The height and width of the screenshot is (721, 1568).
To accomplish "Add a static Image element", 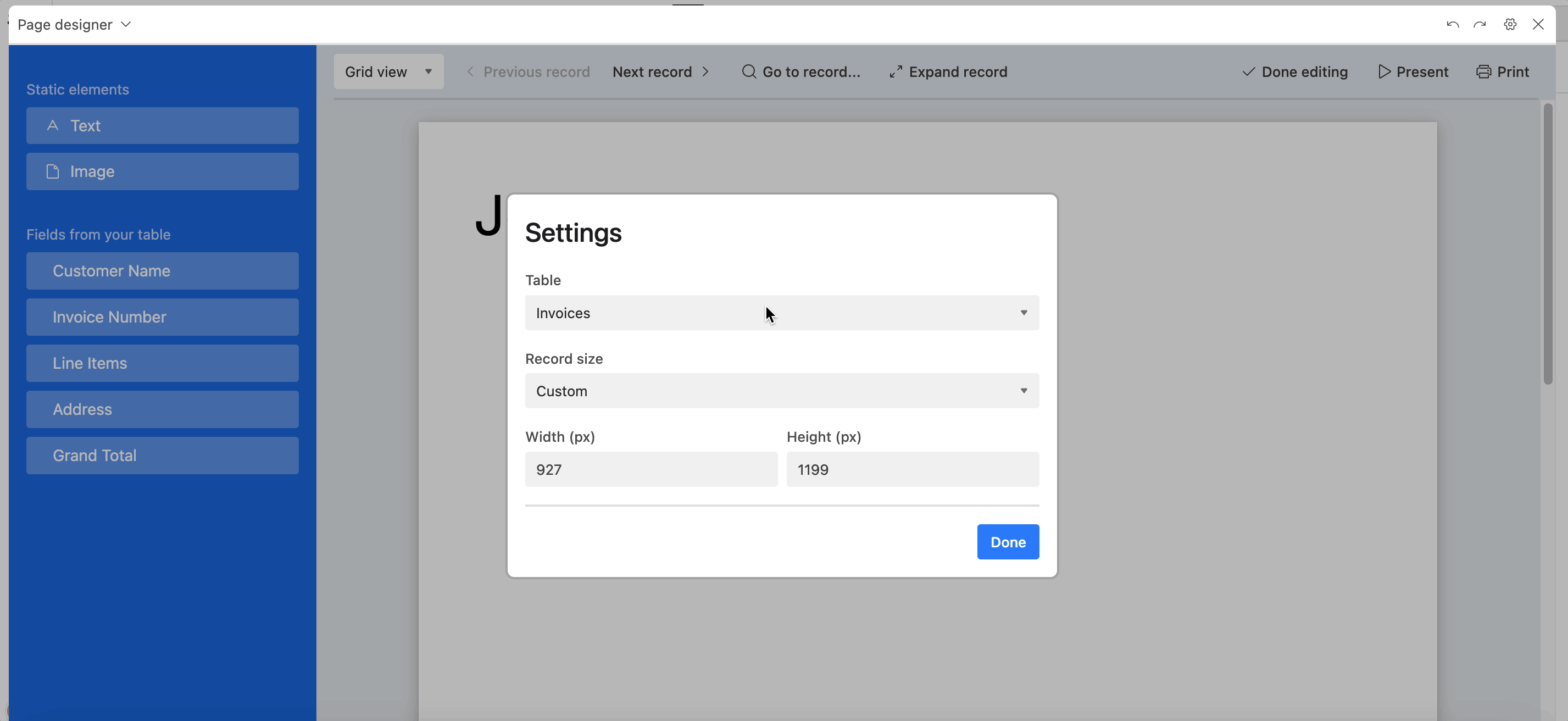I will click(x=163, y=171).
